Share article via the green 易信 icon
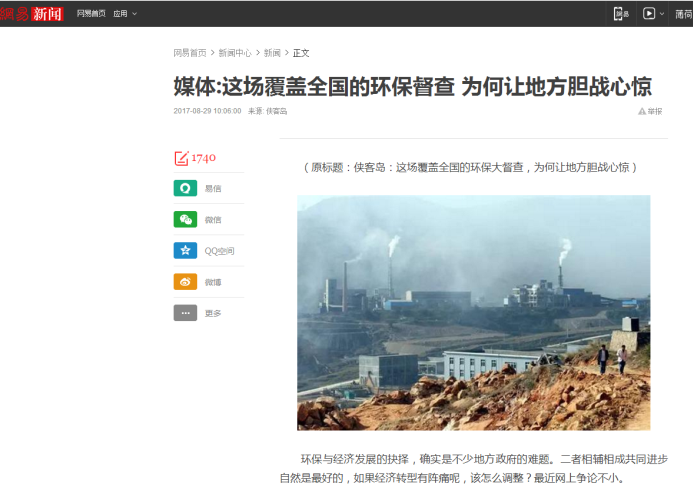693x496 pixels. [x=185, y=188]
